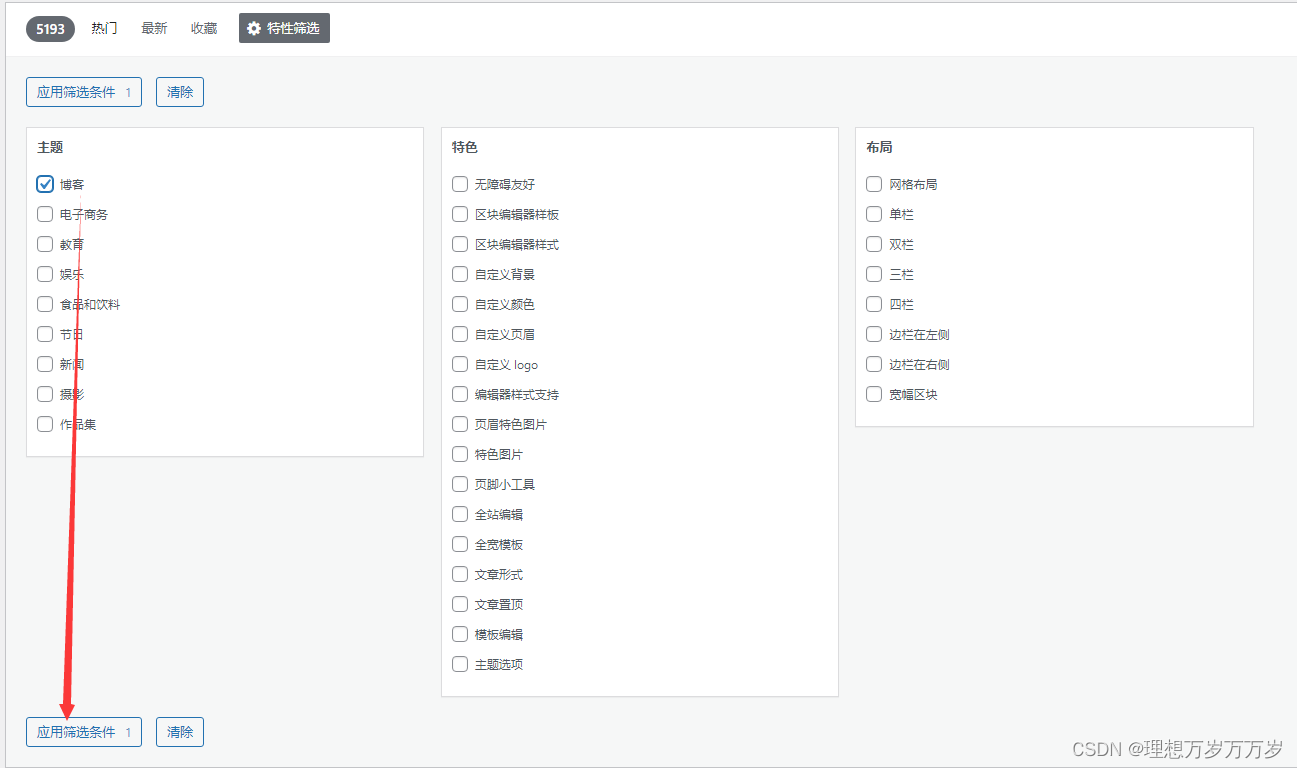The image size is (1297, 768).
Task: Check the 教育 checkbox
Action: [x=45, y=244]
